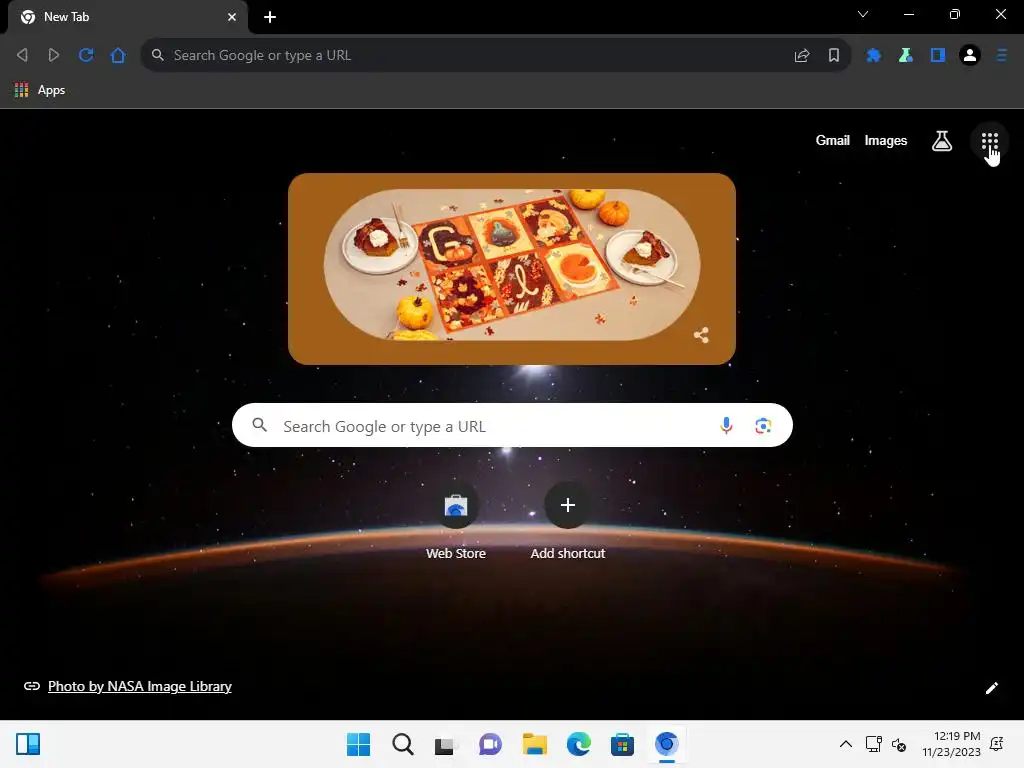This screenshot has width=1024, height=768.
Task: Open Apps from the bookmarks bar
Action: point(40,90)
